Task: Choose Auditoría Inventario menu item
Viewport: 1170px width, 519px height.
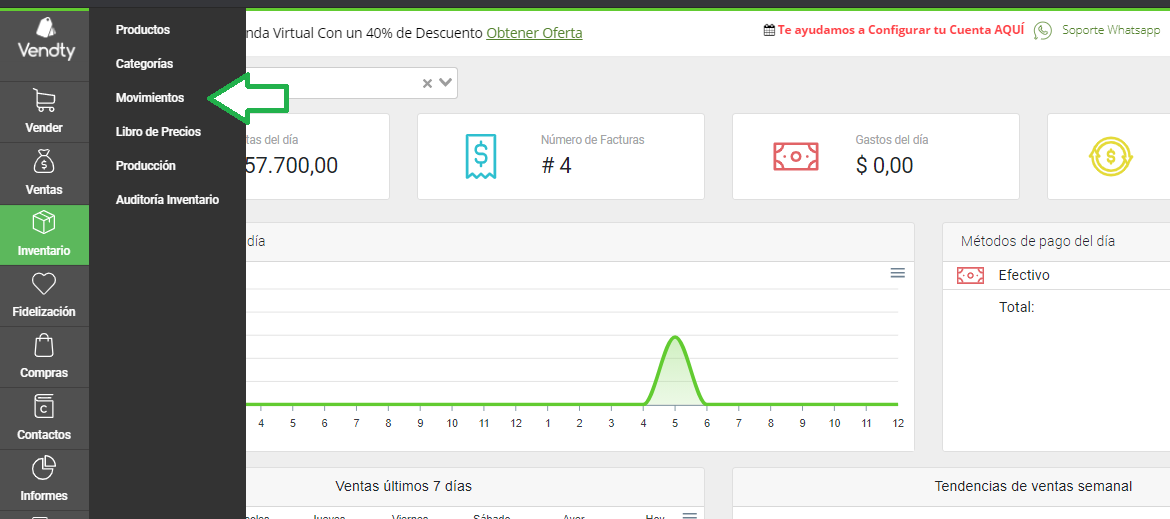Action: tap(167, 200)
